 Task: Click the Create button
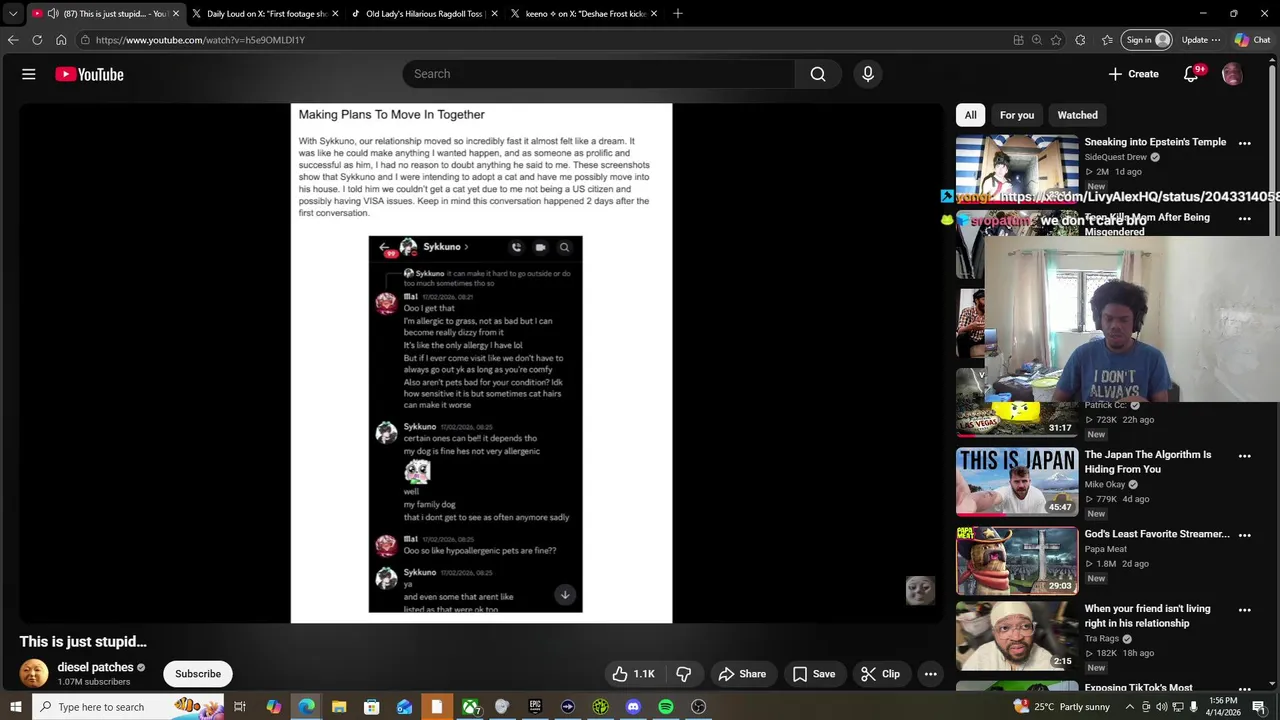[1133, 74]
